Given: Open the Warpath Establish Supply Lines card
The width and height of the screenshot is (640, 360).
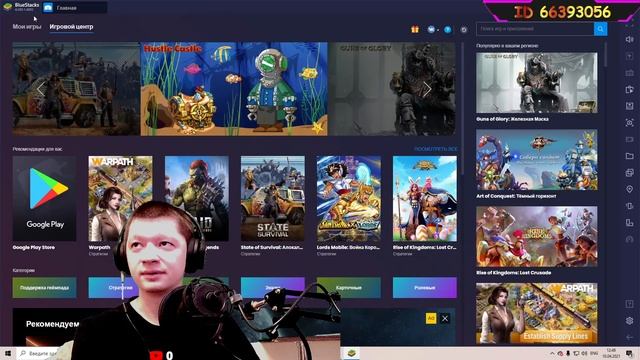Looking at the screenshot, I should click(536, 313).
